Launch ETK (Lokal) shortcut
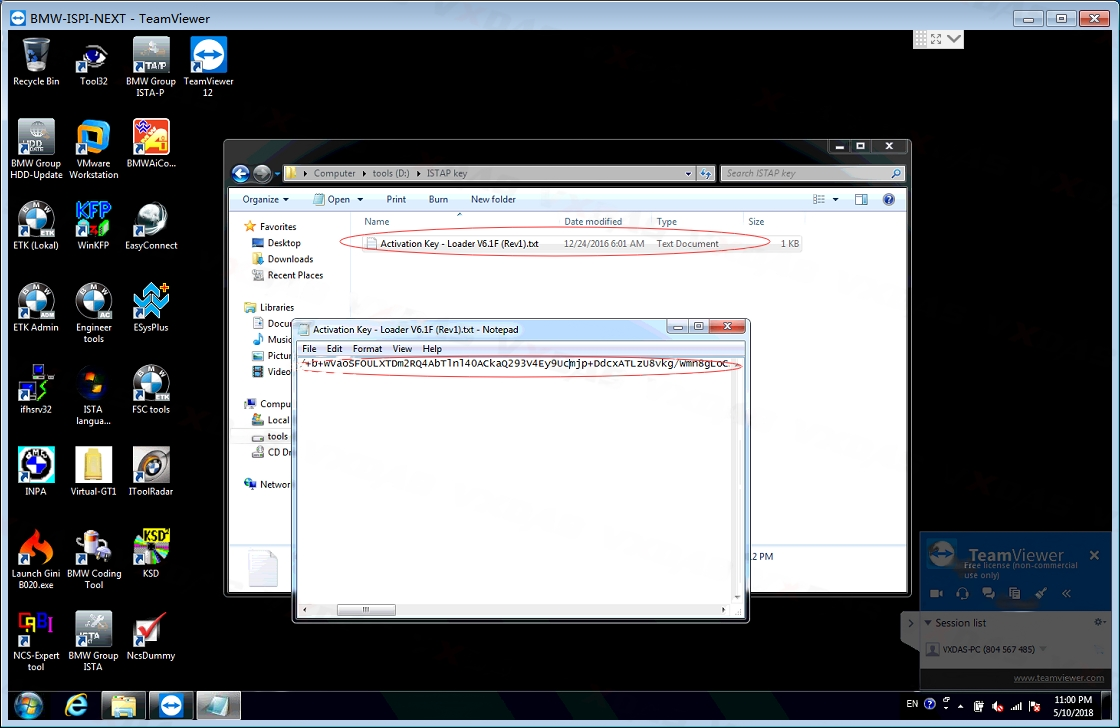 (36, 226)
